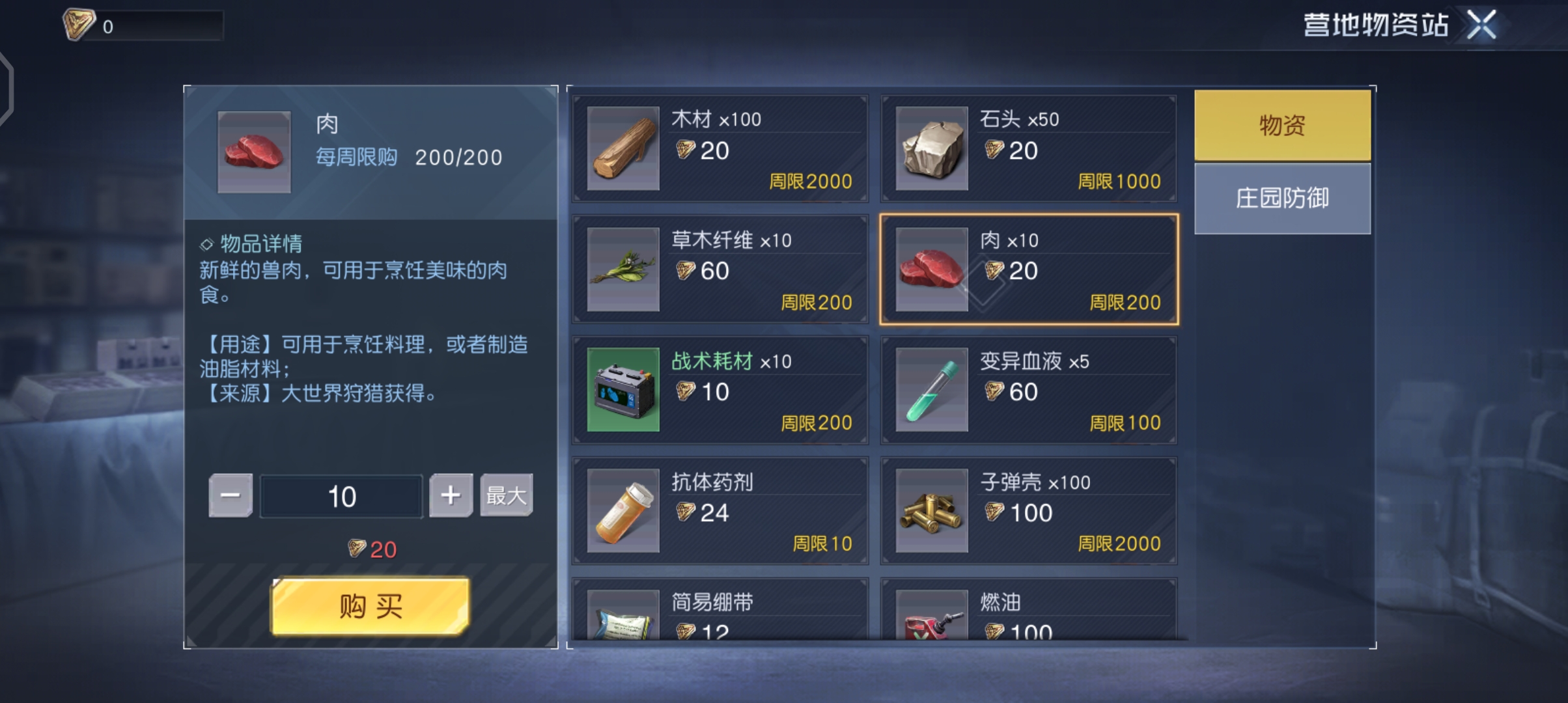Select the wood log item icon
The width and height of the screenshot is (1568, 703).
tap(623, 148)
